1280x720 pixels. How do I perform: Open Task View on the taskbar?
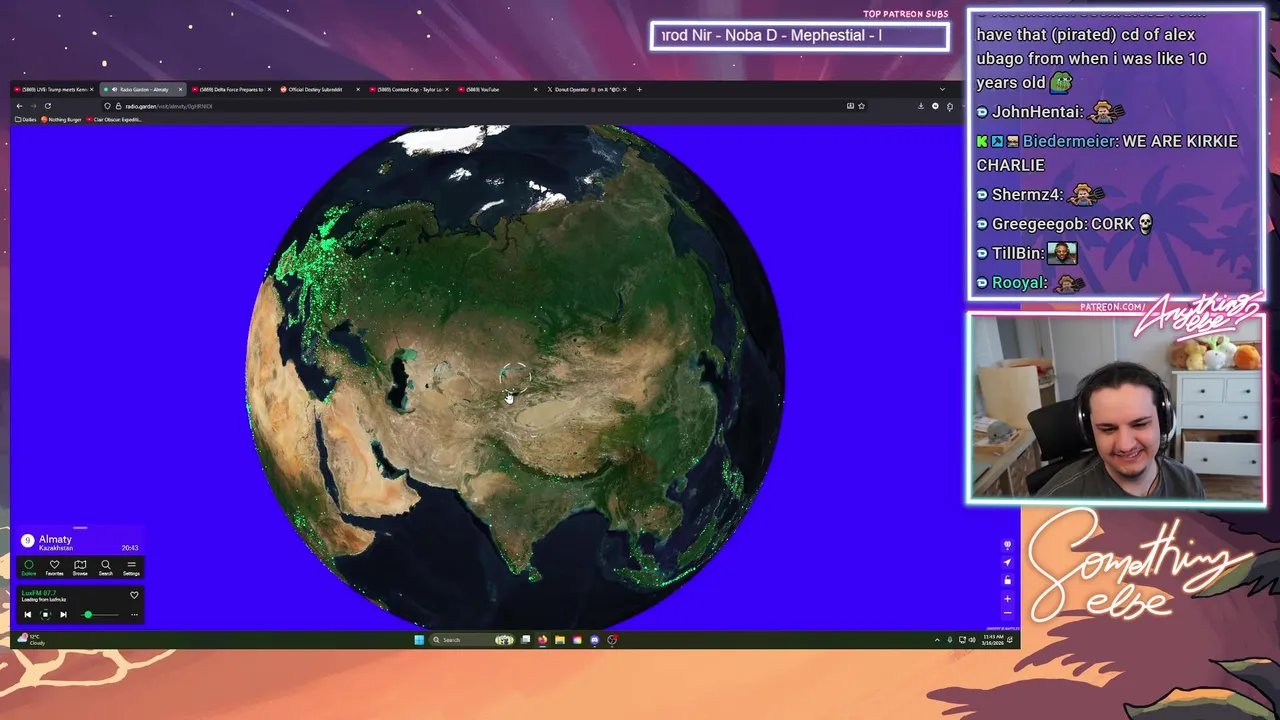[x=525, y=640]
